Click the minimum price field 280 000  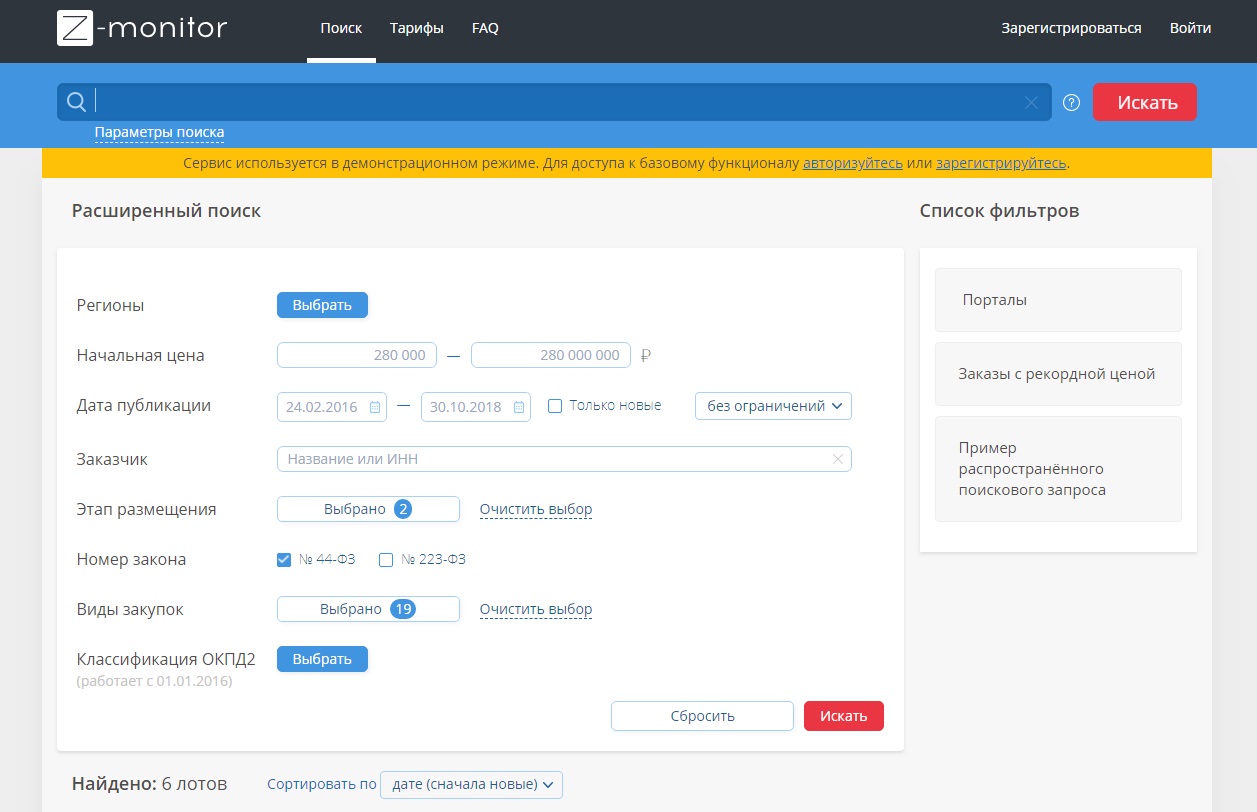coord(357,355)
